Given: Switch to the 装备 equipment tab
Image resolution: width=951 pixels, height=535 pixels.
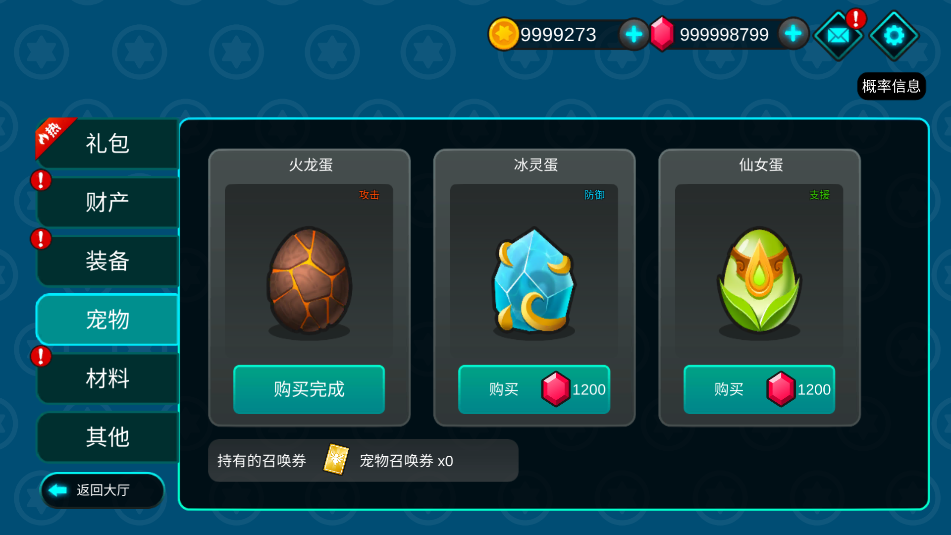Looking at the screenshot, I should coord(107,261).
